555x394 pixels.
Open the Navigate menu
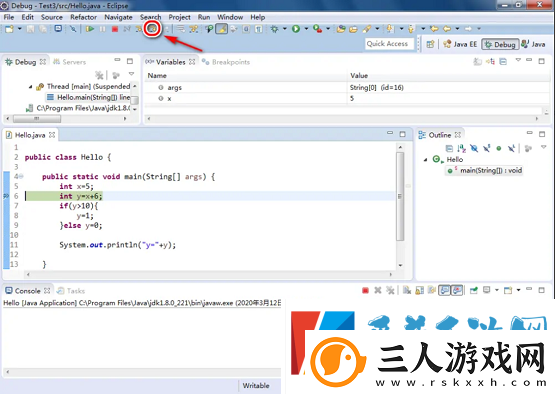pyautogui.click(x=118, y=17)
